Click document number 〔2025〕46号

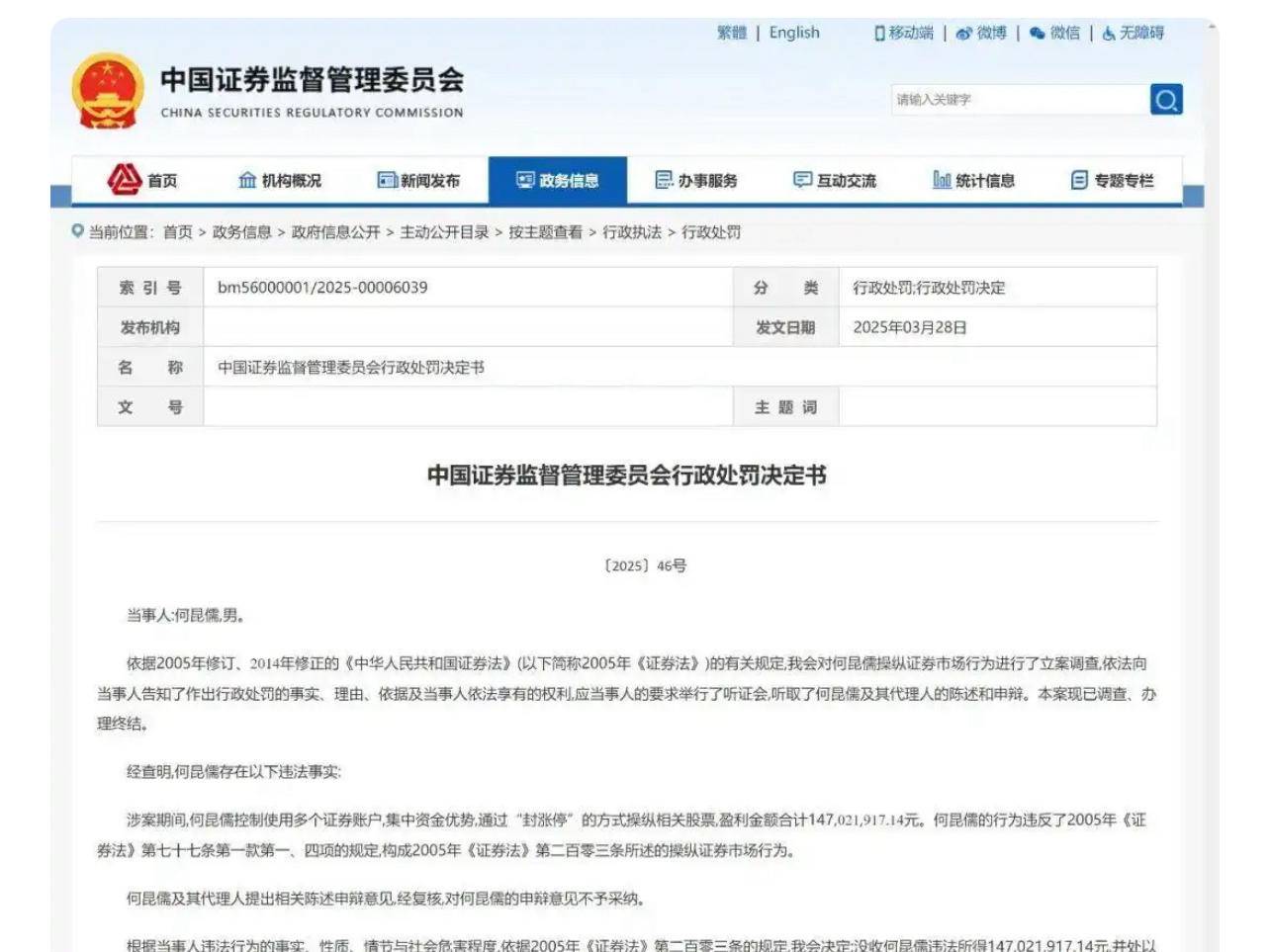click(x=645, y=565)
